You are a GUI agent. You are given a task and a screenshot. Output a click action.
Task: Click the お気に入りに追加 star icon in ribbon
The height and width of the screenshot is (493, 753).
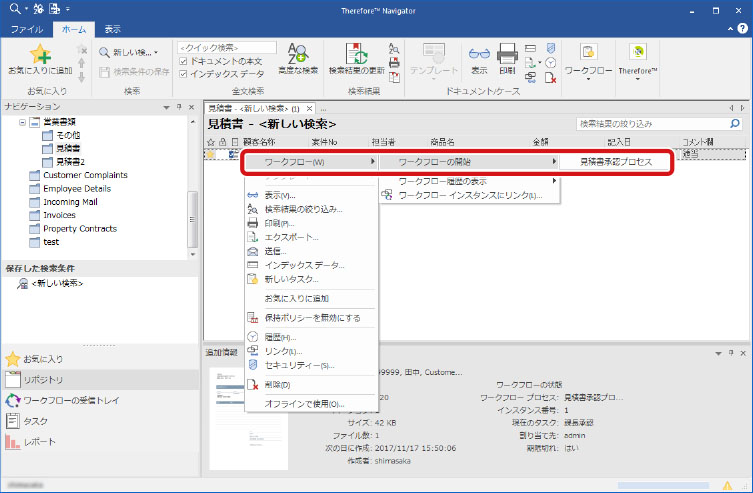point(39,54)
